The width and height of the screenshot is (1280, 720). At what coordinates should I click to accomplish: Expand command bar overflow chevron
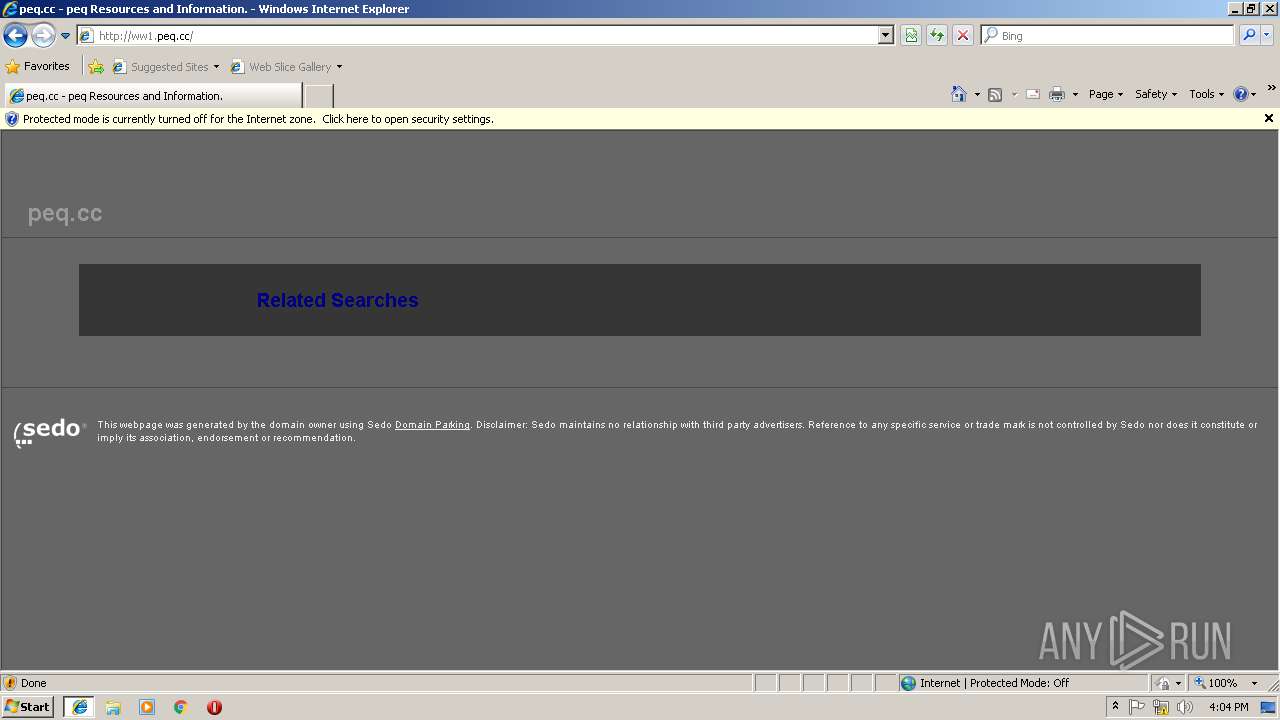point(1271,88)
